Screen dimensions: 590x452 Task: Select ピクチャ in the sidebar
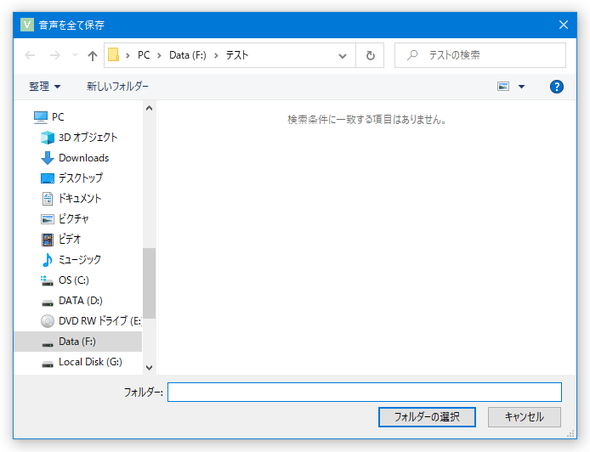click(73, 219)
